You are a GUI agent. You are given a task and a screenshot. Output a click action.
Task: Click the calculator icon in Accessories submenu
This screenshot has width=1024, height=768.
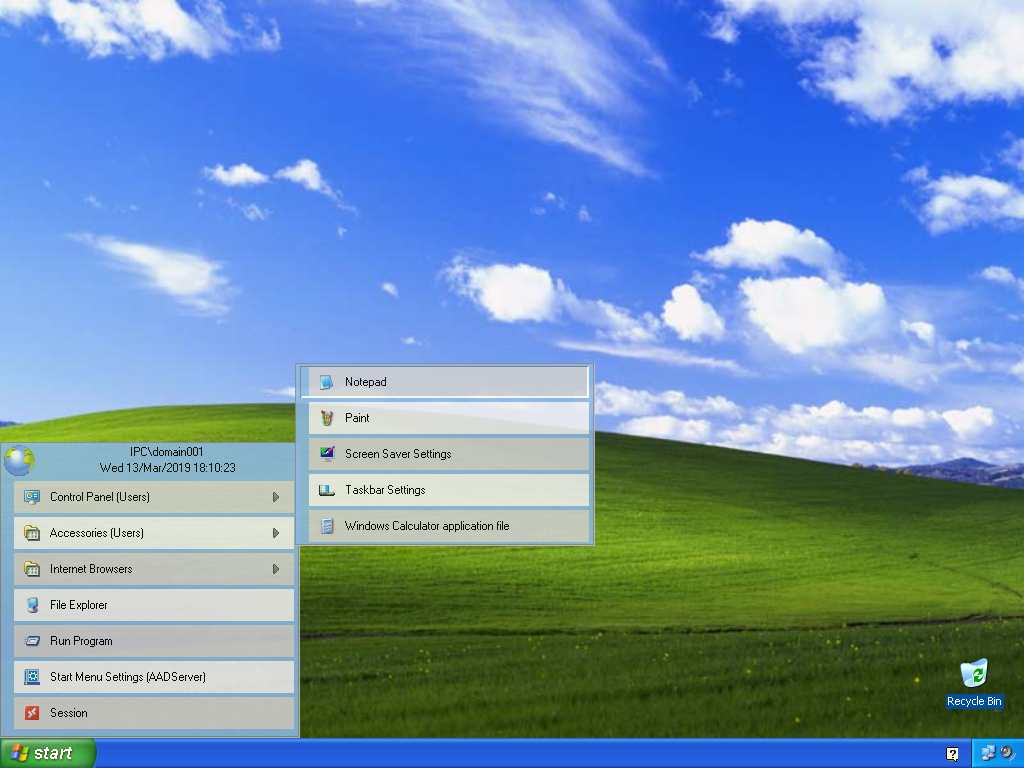[x=326, y=526]
